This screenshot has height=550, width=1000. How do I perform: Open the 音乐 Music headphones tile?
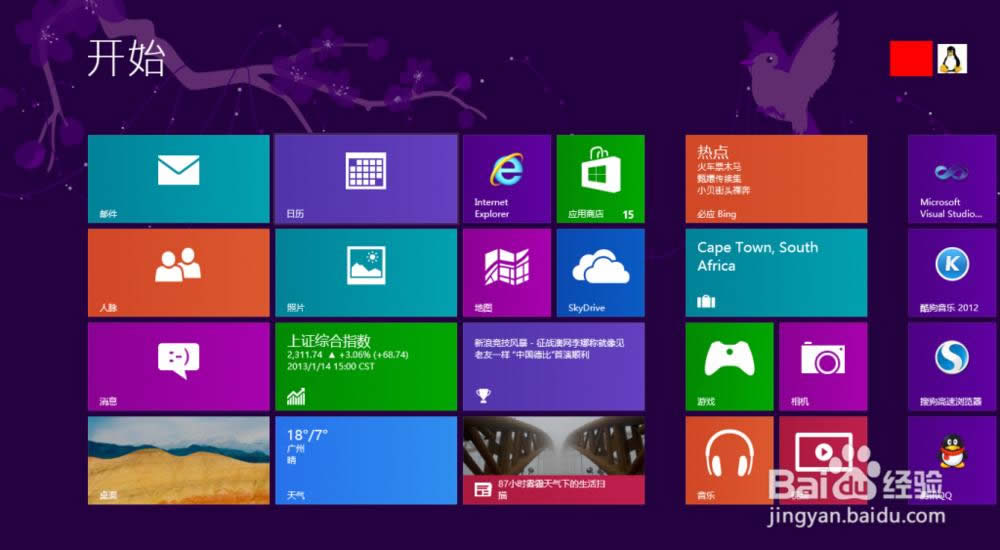(x=730, y=460)
